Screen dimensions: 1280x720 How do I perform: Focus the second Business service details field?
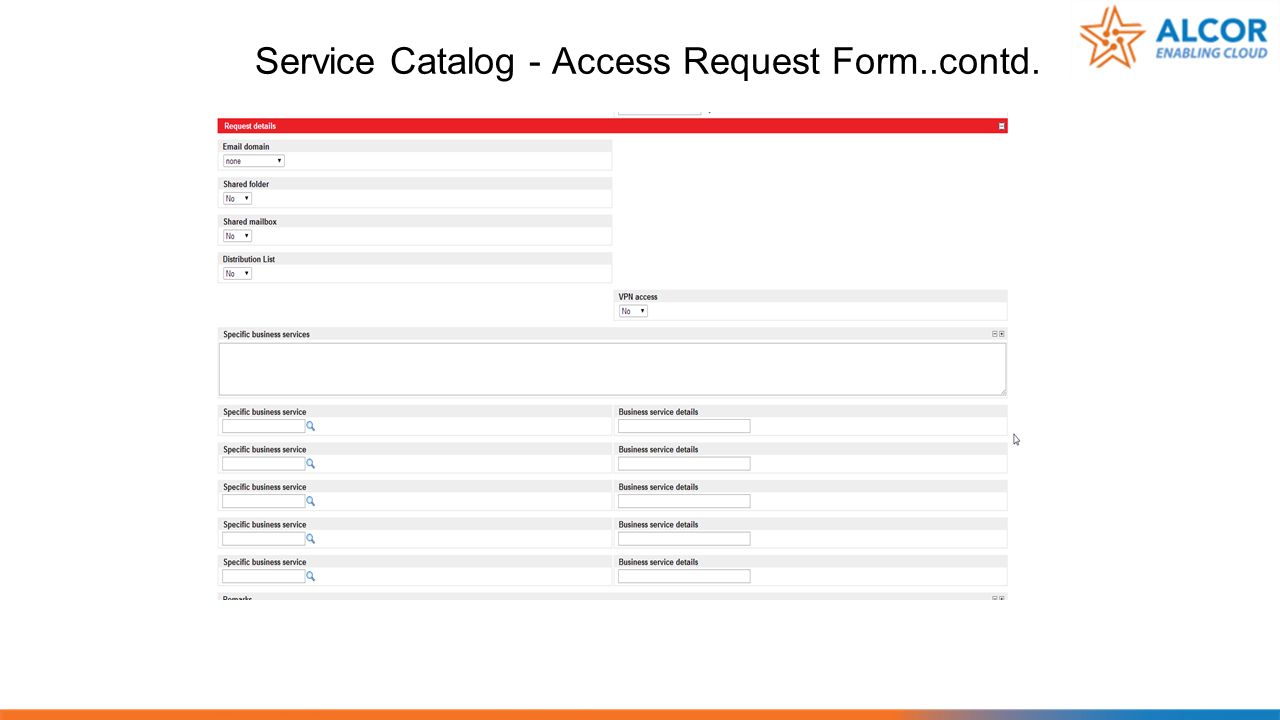pyautogui.click(x=684, y=463)
